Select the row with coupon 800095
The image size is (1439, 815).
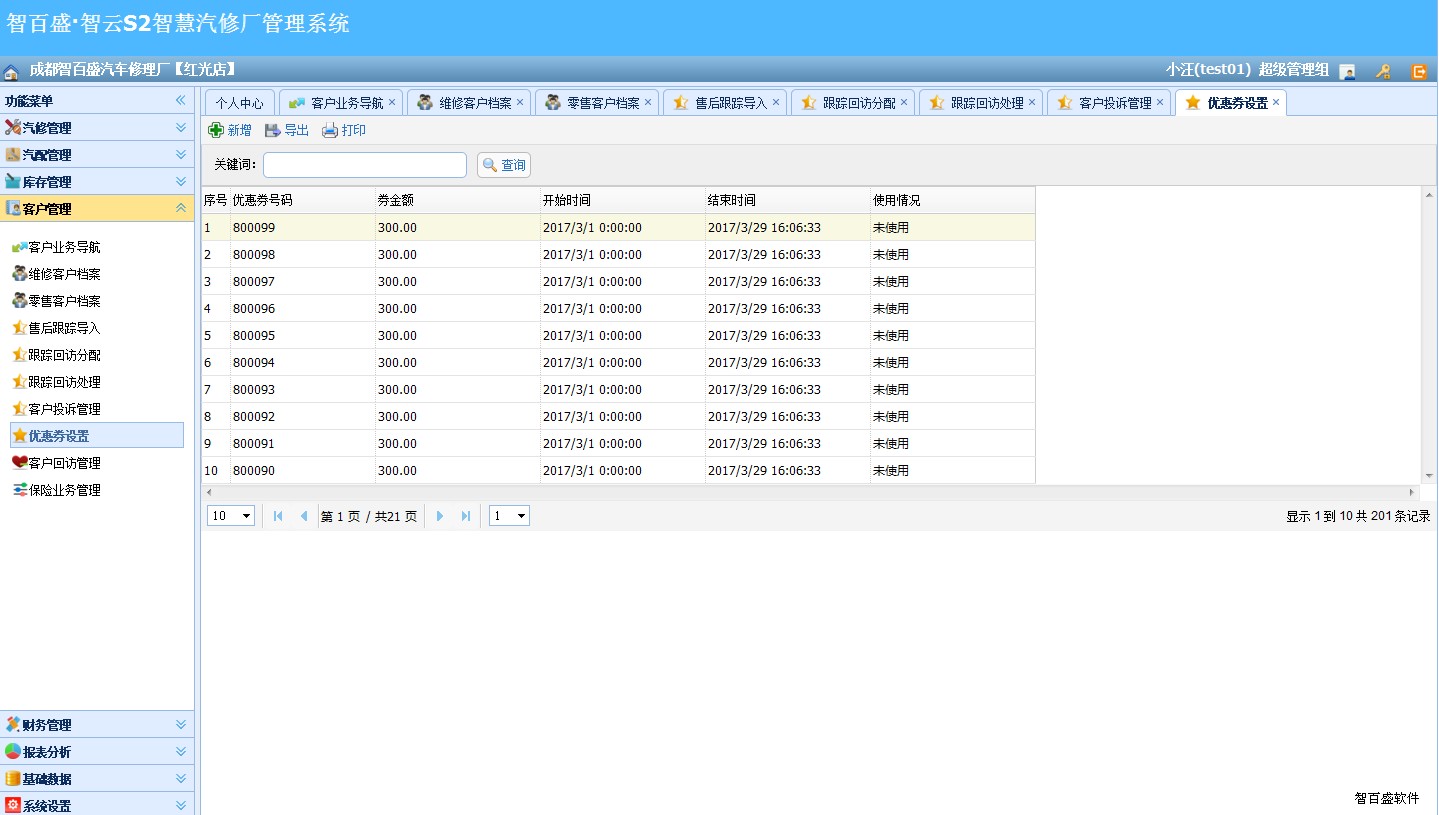[x=618, y=335]
